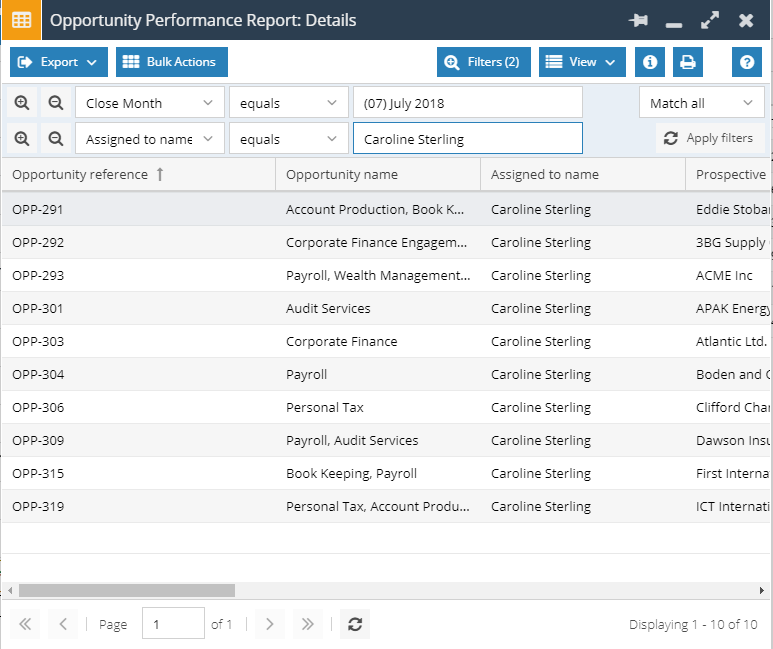Open help with the question mark icon
Image resolution: width=773 pixels, height=649 pixels.
tap(746, 62)
